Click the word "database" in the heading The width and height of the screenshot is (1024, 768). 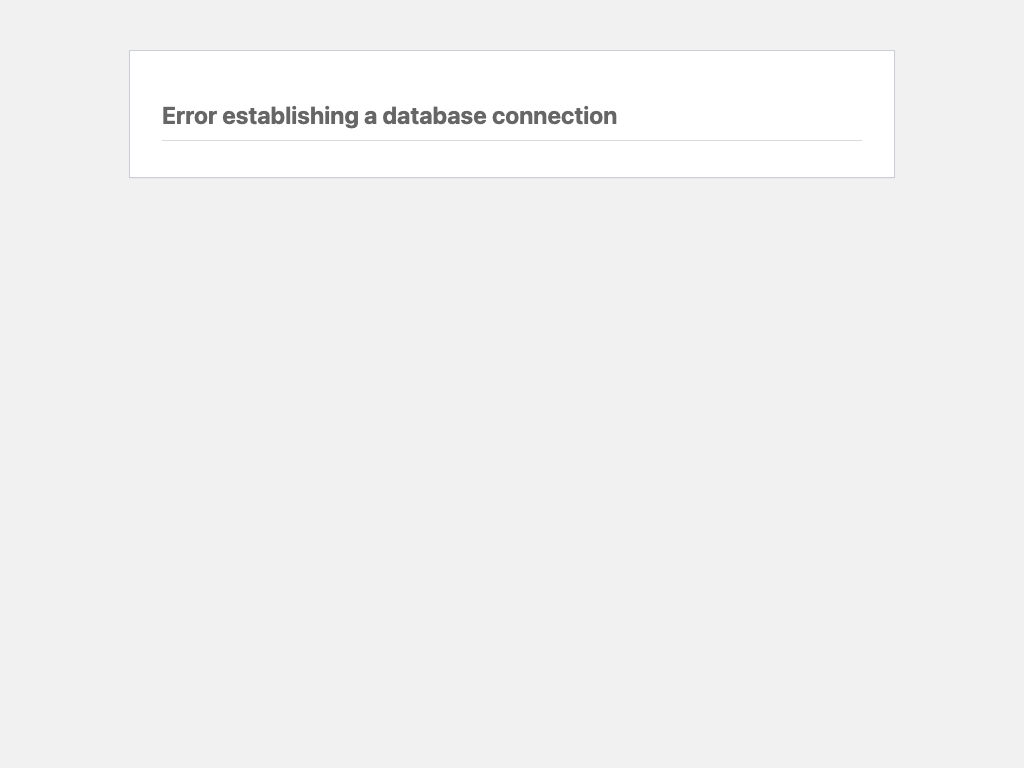tap(434, 116)
